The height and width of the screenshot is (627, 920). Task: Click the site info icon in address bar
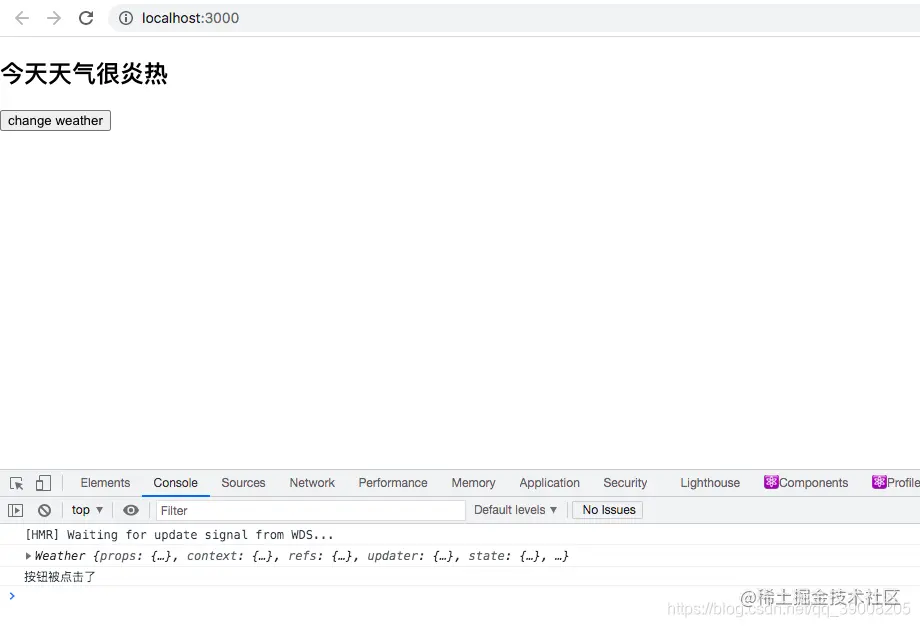126,18
